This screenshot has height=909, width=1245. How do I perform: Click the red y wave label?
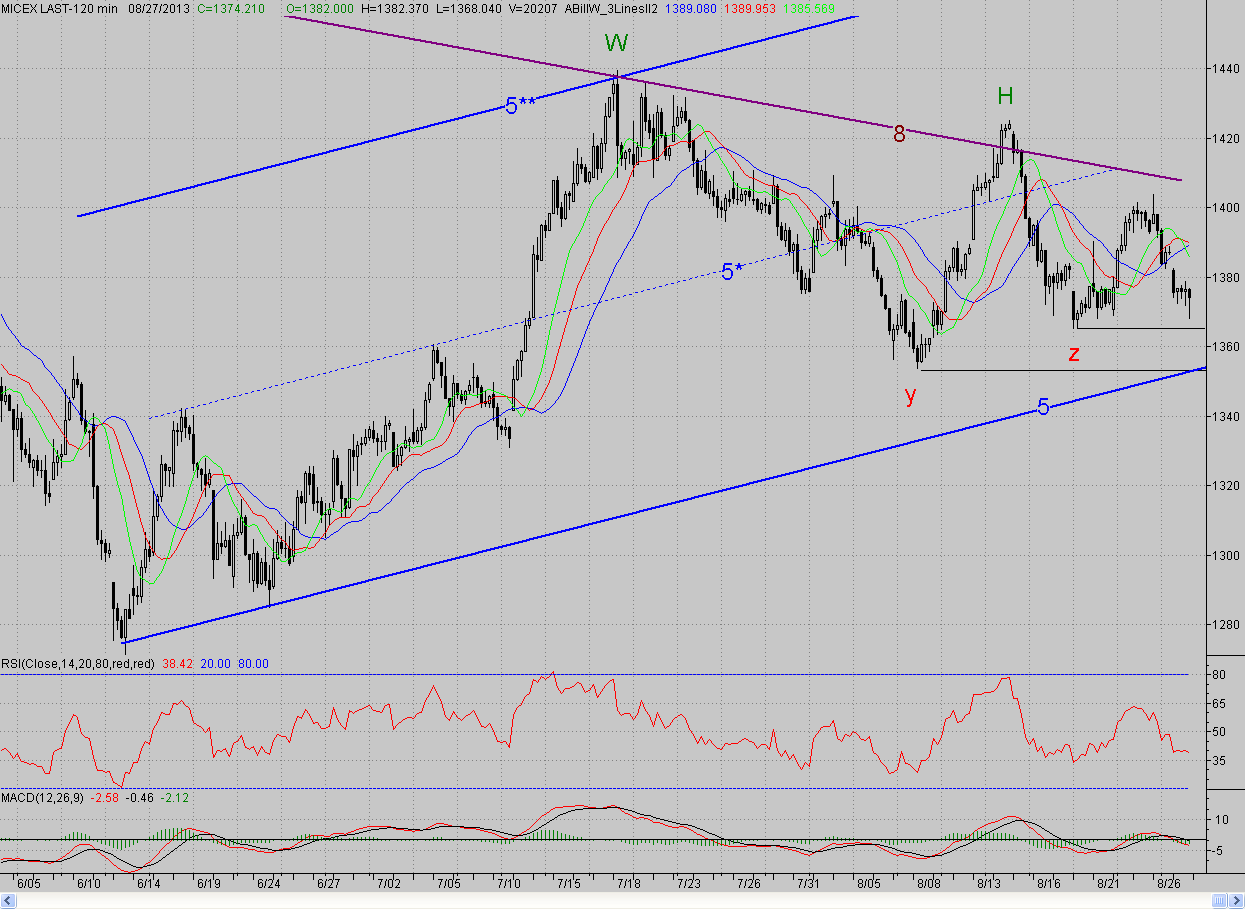click(910, 395)
